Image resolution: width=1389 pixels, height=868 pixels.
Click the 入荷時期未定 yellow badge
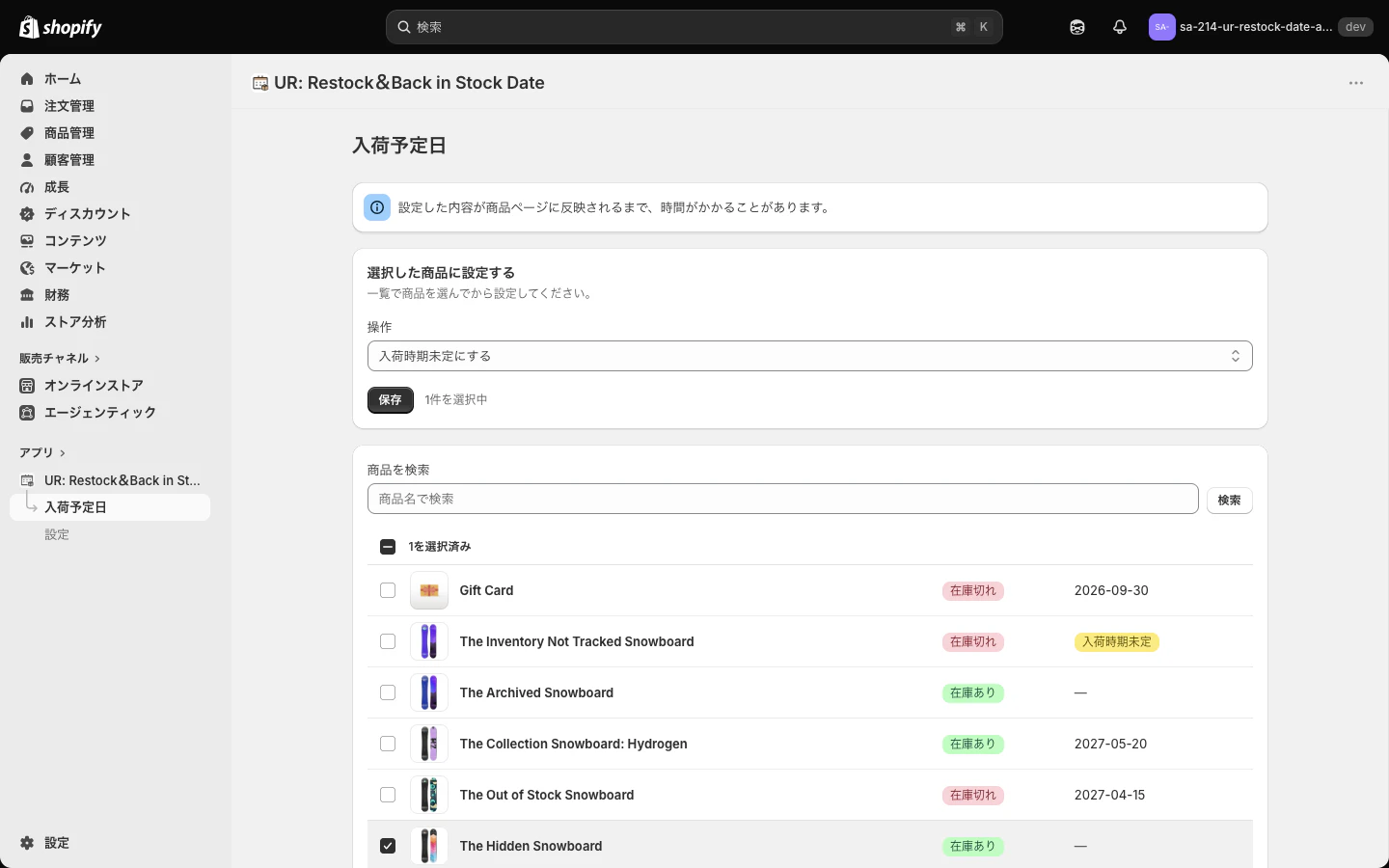click(x=1117, y=642)
